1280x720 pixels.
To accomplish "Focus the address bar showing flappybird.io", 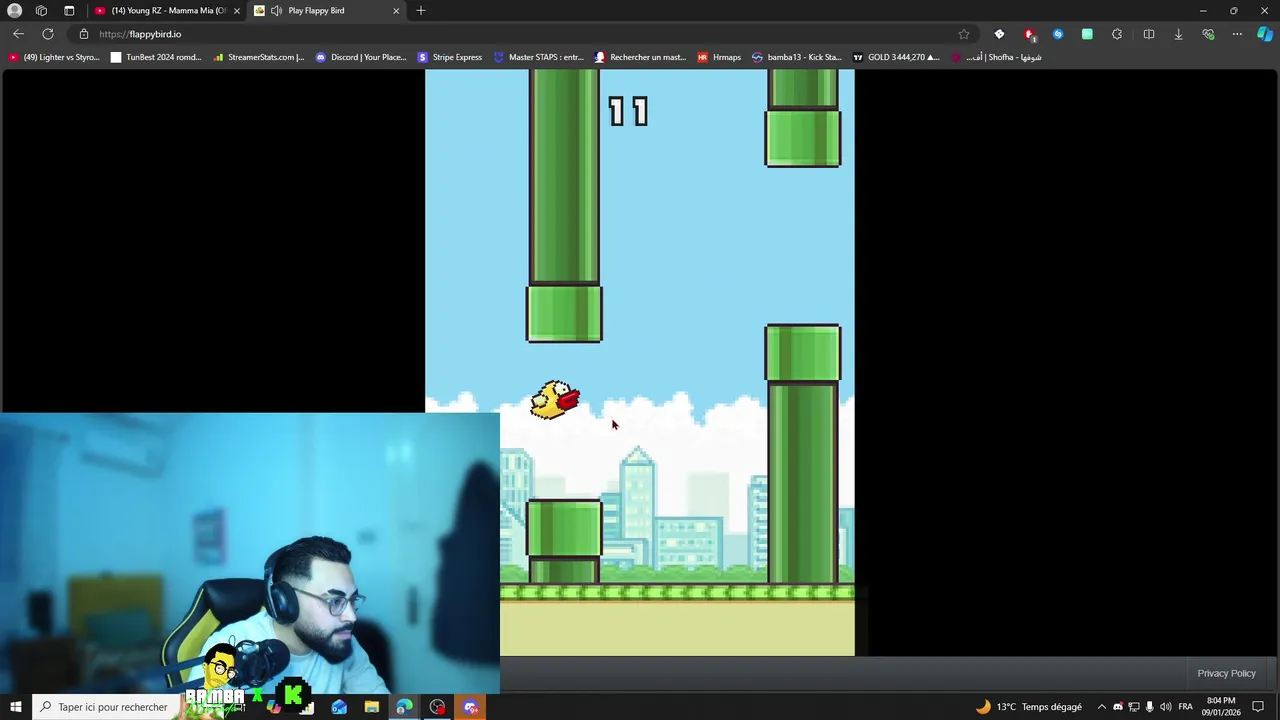I will pos(520,34).
